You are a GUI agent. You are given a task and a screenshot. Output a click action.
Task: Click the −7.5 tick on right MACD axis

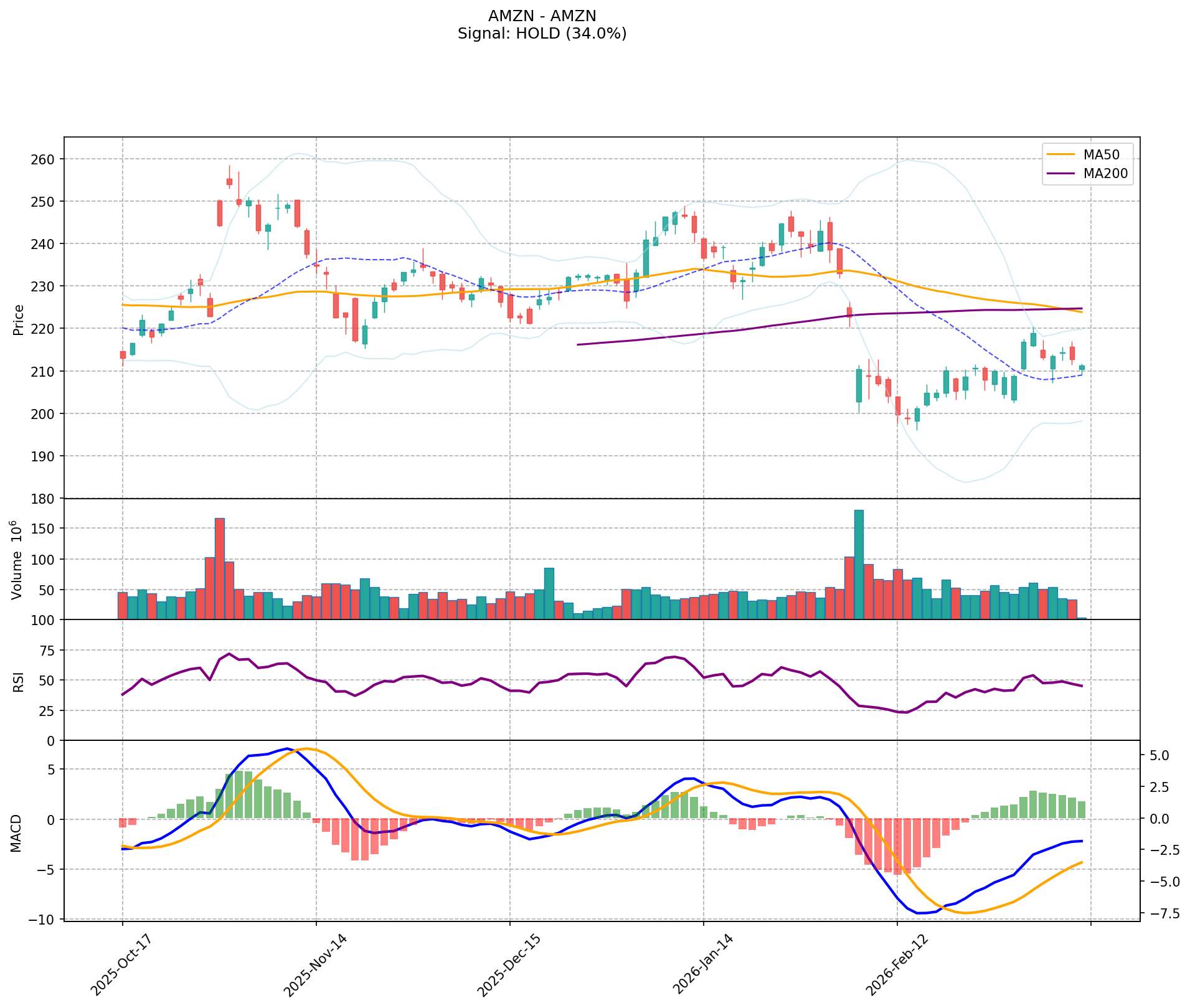pyautogui.click(x=1164, y=913)
